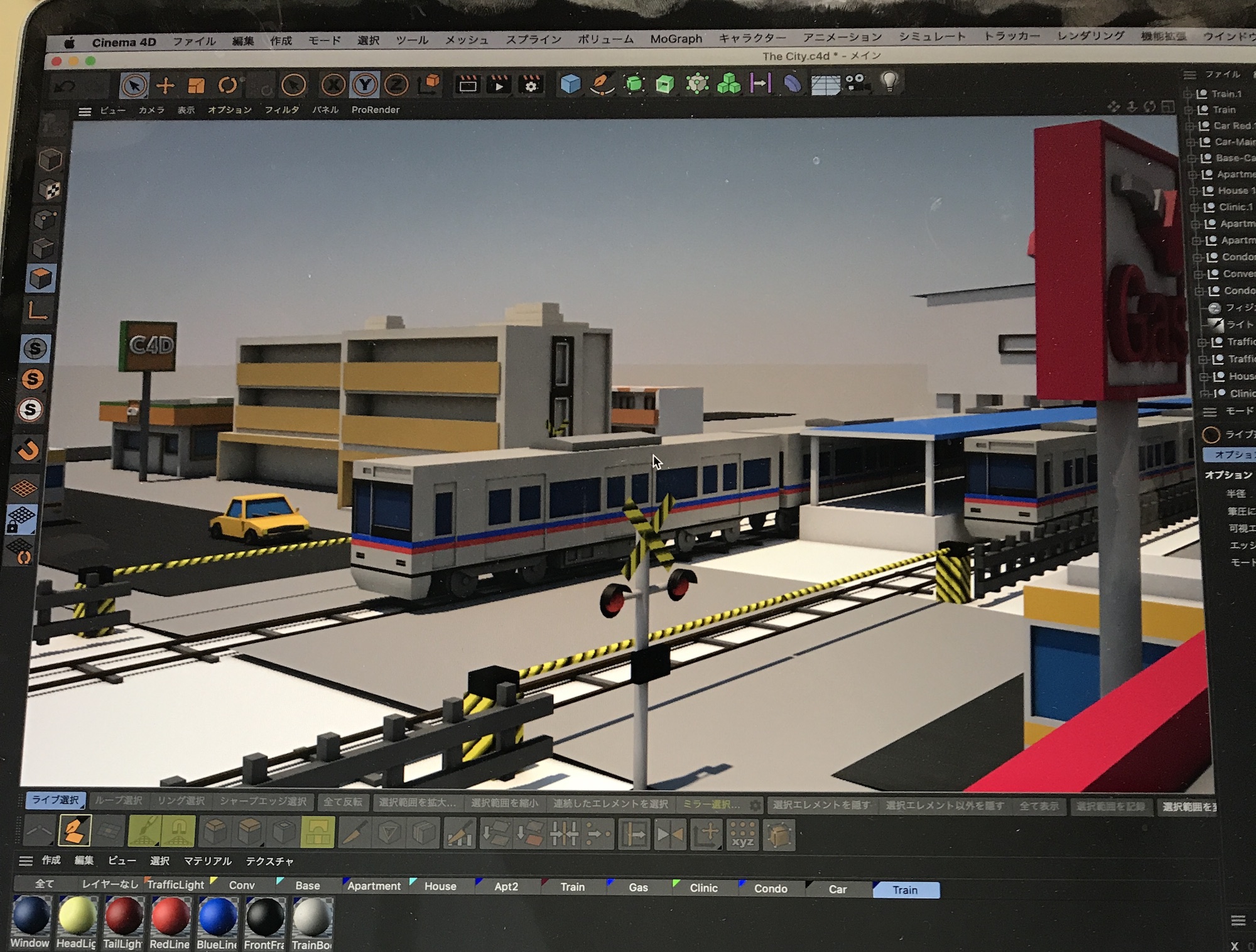Switch to the Gas material layer tab
This screenshot has height=952, width=1256.
(x=637, y=887)
